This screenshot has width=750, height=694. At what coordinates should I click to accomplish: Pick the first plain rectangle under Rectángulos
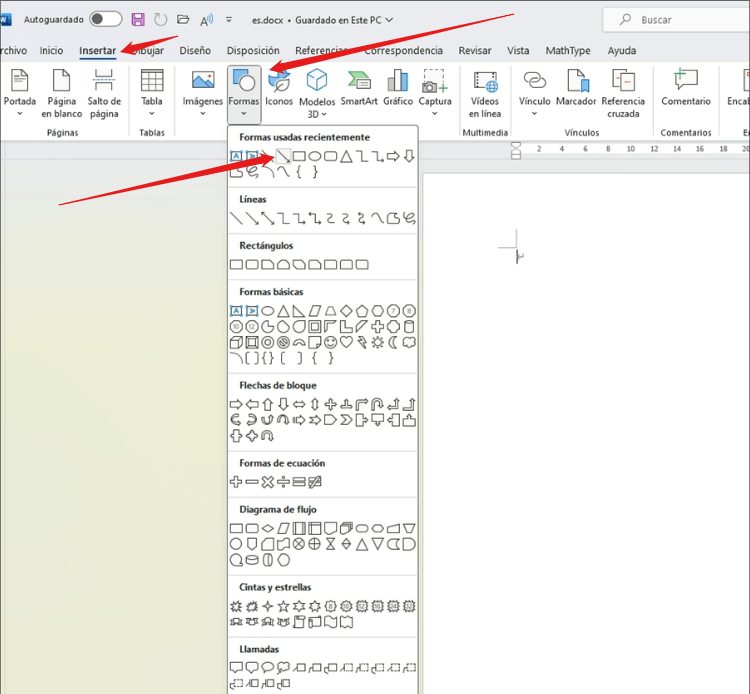point(236,265)
